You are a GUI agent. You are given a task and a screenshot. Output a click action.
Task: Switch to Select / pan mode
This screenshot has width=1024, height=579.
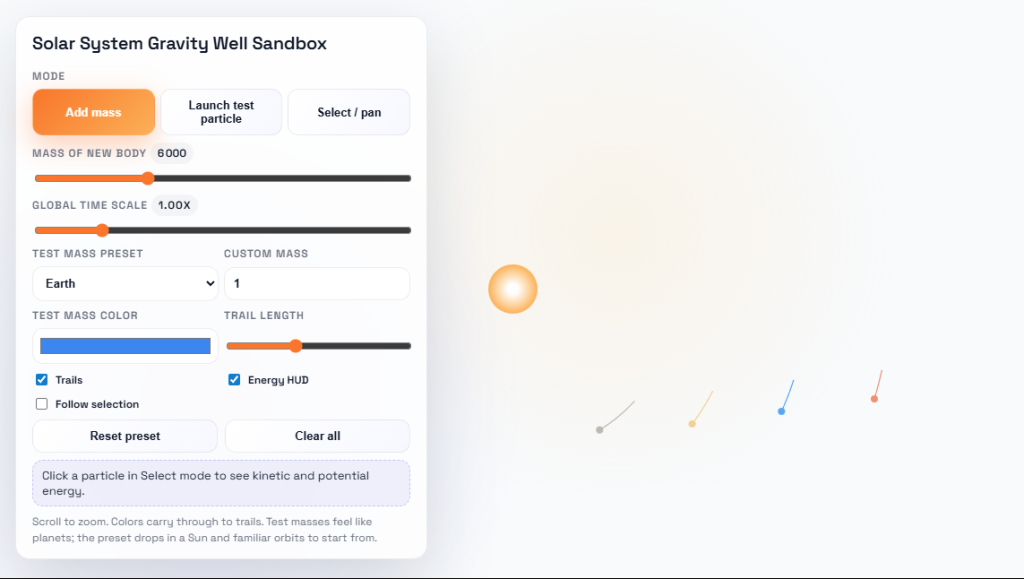(x=349, y=112)
